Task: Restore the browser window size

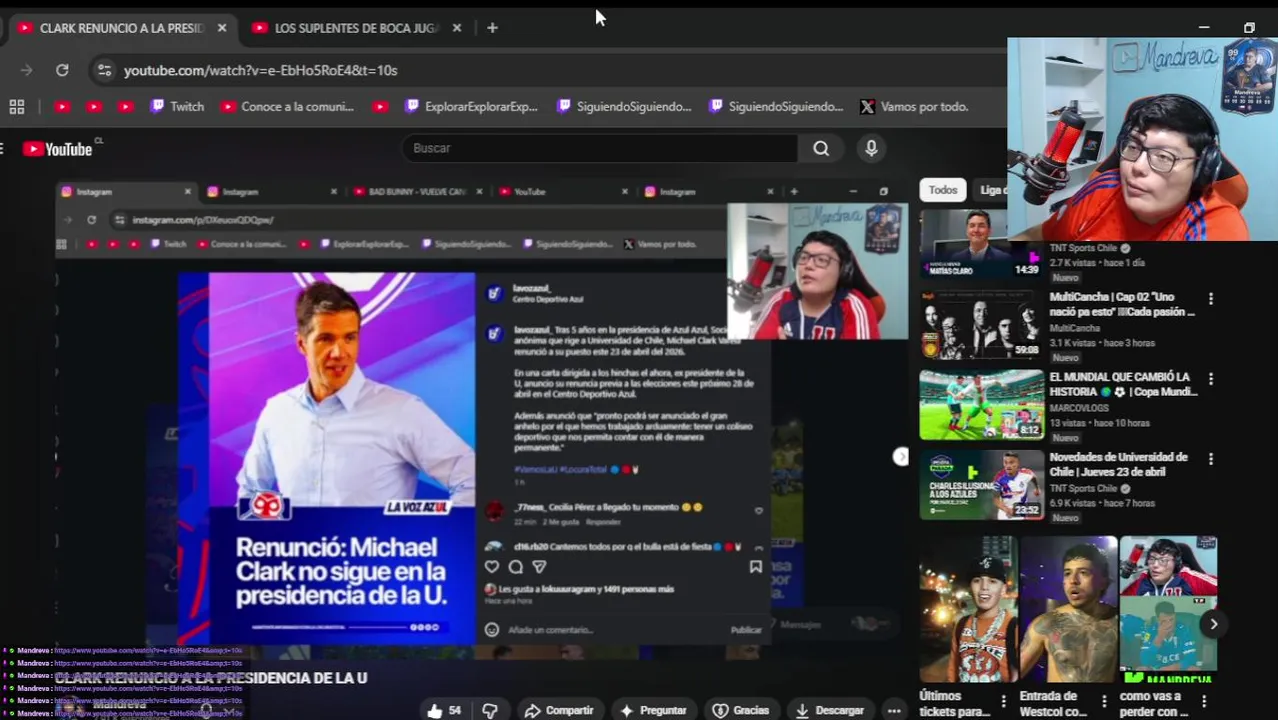Action: coord(1249,28)
